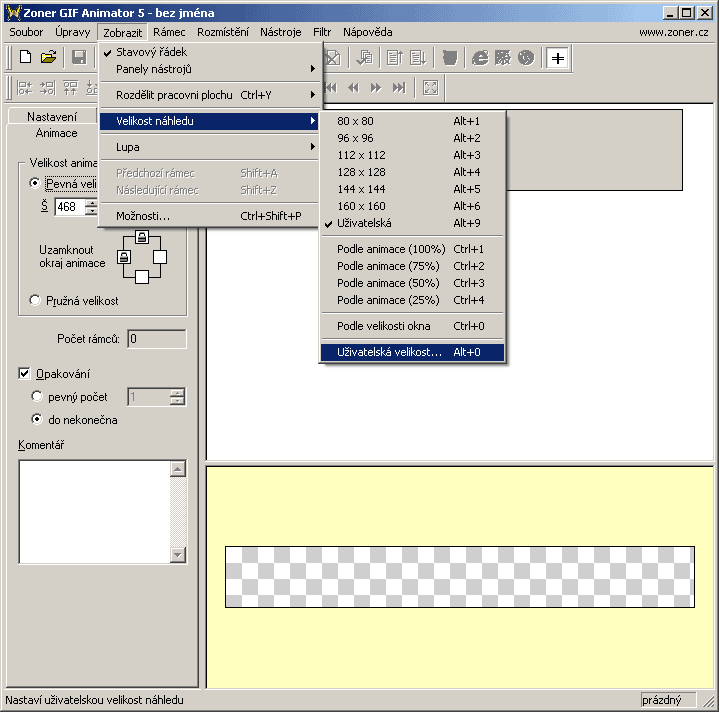Follow the www.zoner.cz link
Screen dimensions: 719x712
coord(674,32)
